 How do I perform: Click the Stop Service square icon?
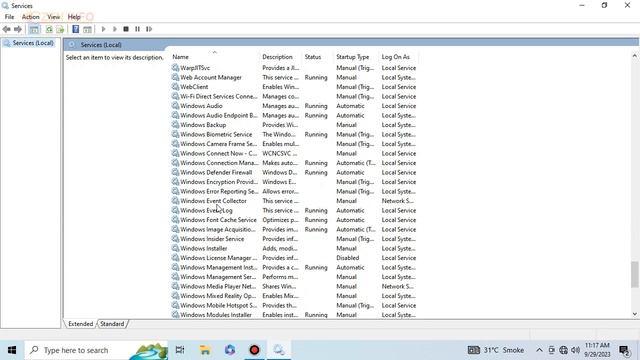point(126,29)
